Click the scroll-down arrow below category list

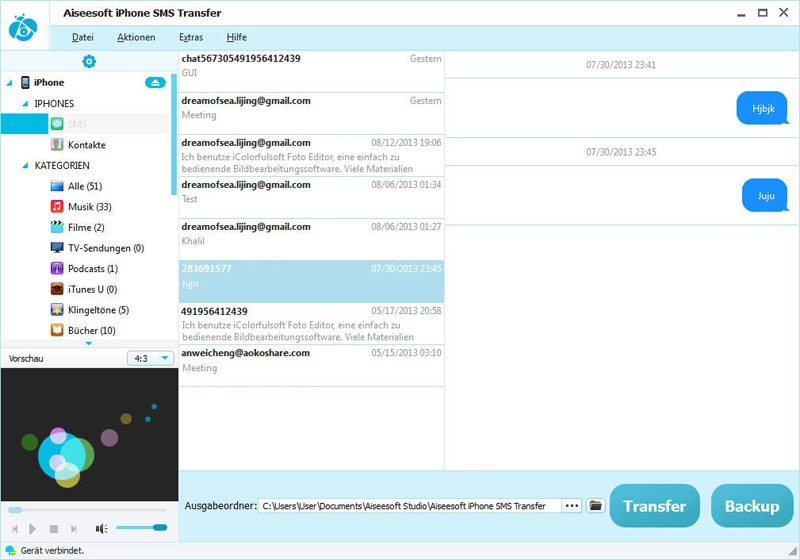coord(89,343)
